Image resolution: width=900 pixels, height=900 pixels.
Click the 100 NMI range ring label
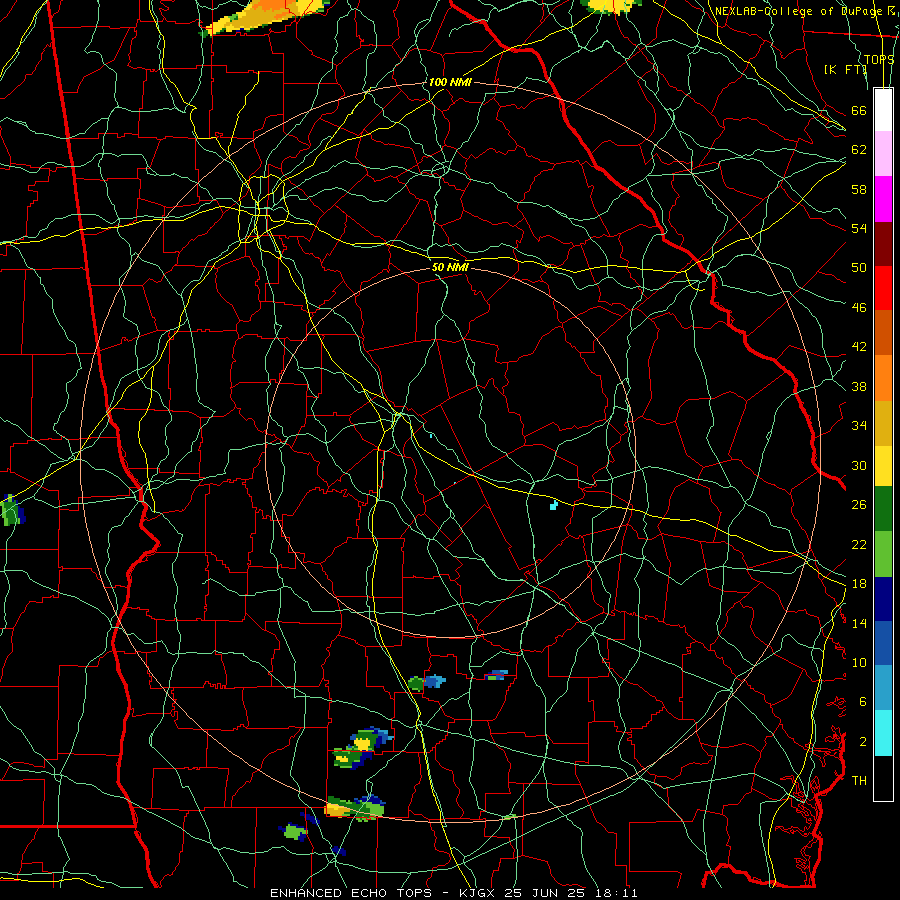[449, 82]
